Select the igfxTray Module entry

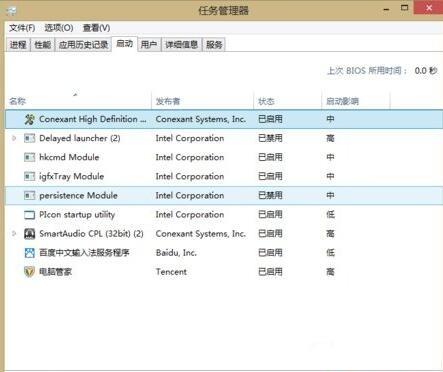pyautogui.click(x=71, y=176)
